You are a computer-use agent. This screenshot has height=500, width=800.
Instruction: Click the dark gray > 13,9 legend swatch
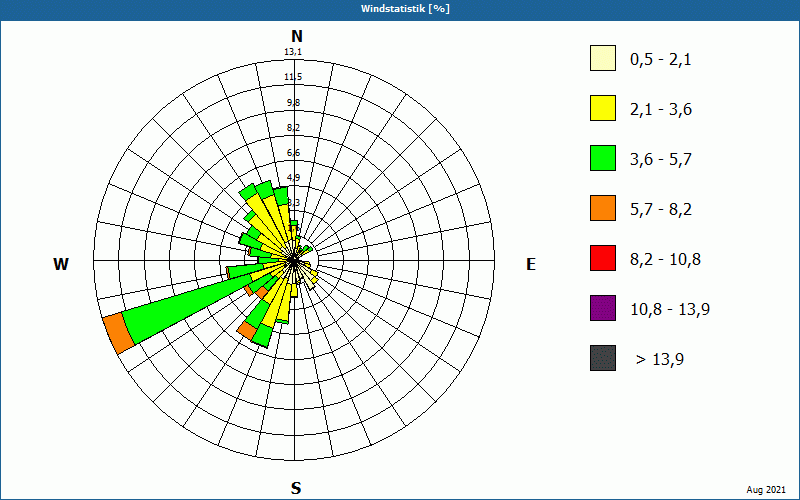pyautogui.click(x=603, y=358)
